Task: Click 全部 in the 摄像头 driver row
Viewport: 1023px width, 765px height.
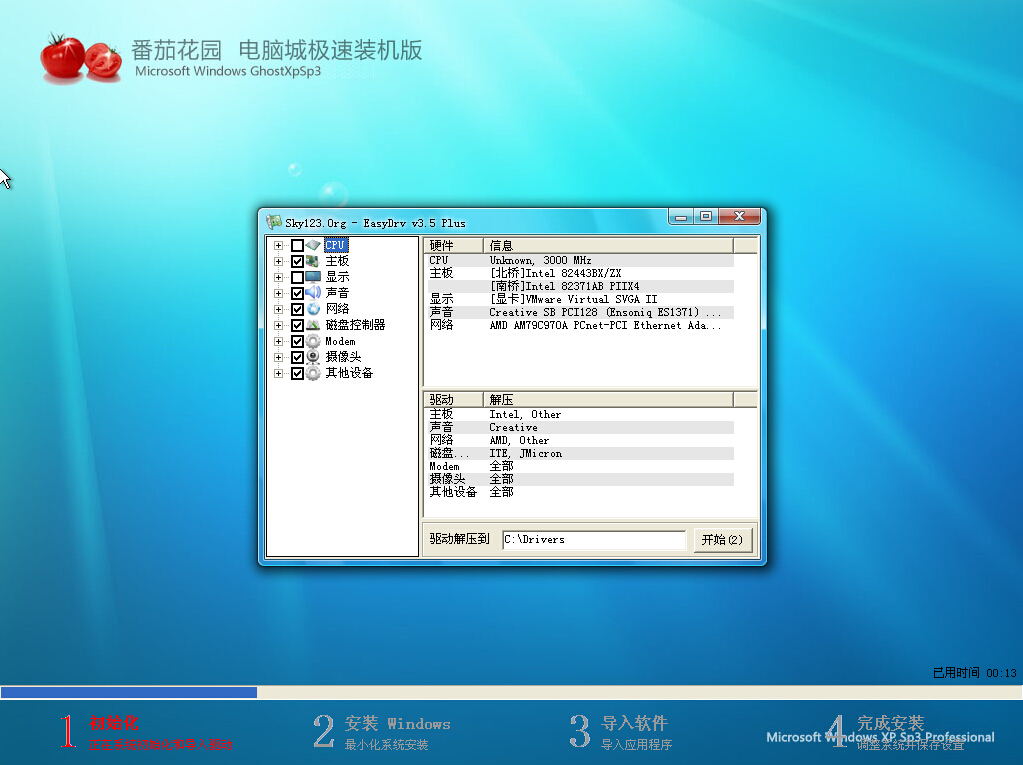Action: [502, 479]
